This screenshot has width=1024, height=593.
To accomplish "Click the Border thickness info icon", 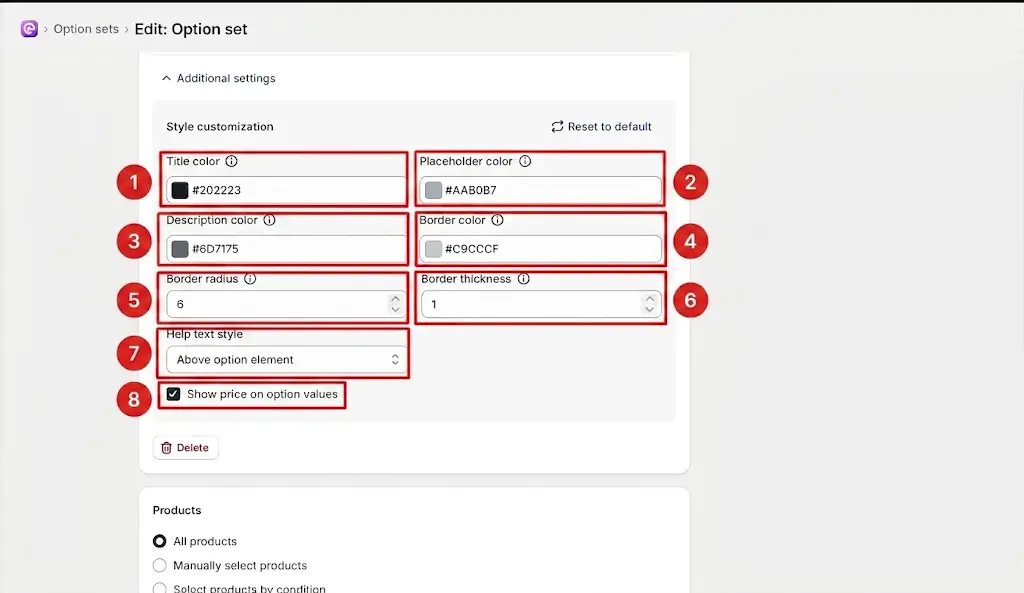I will click(x=524, y=279).
